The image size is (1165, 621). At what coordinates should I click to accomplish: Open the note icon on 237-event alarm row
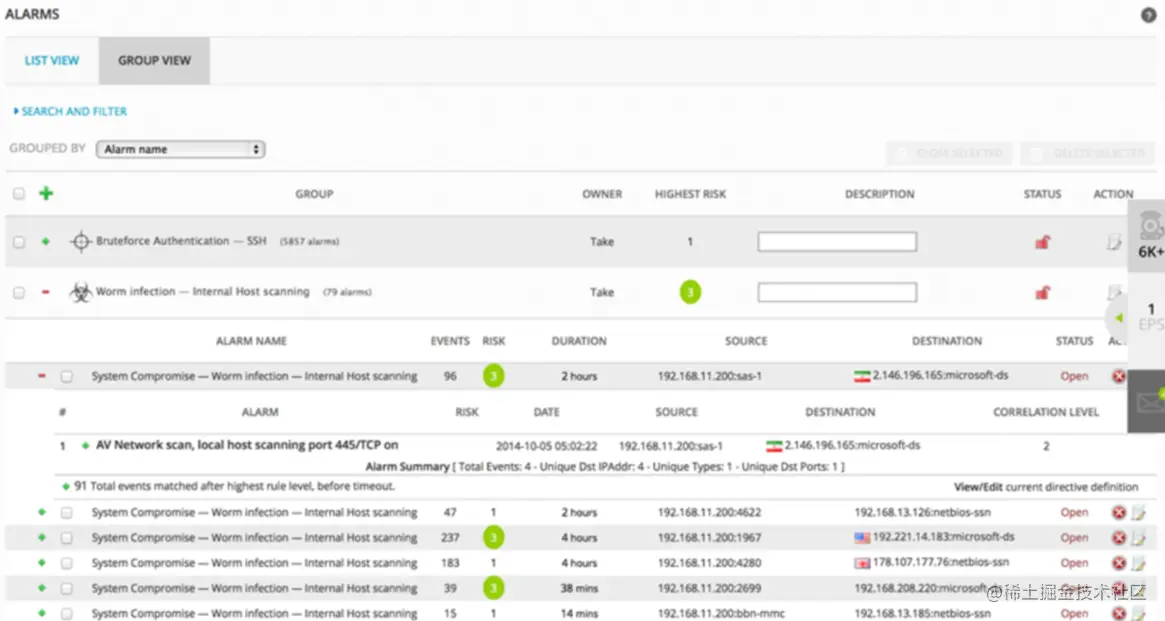1138,537
